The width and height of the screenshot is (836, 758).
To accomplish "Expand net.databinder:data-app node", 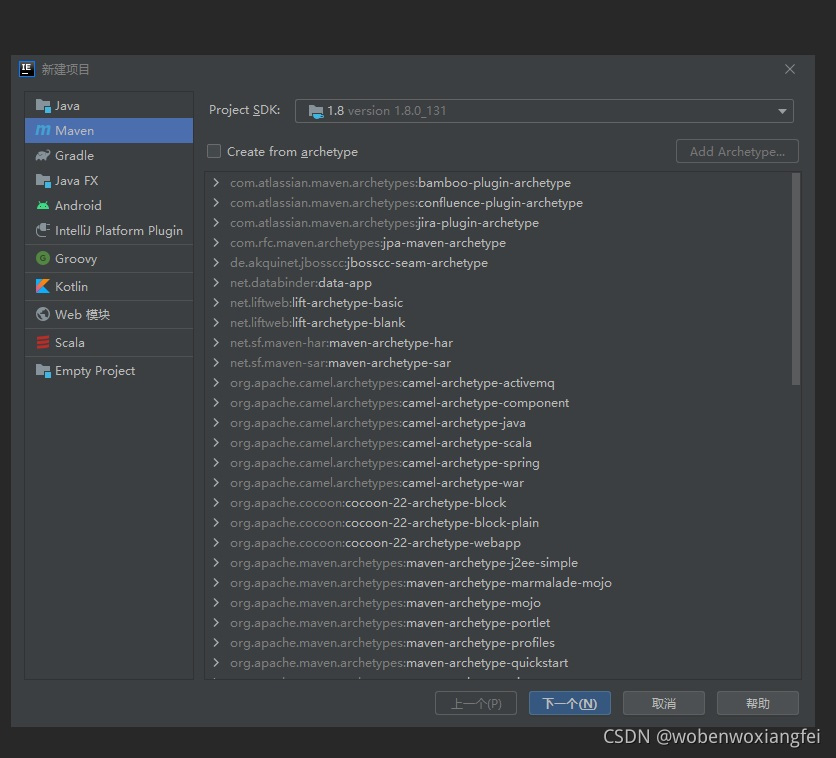I will click(216, 283).
